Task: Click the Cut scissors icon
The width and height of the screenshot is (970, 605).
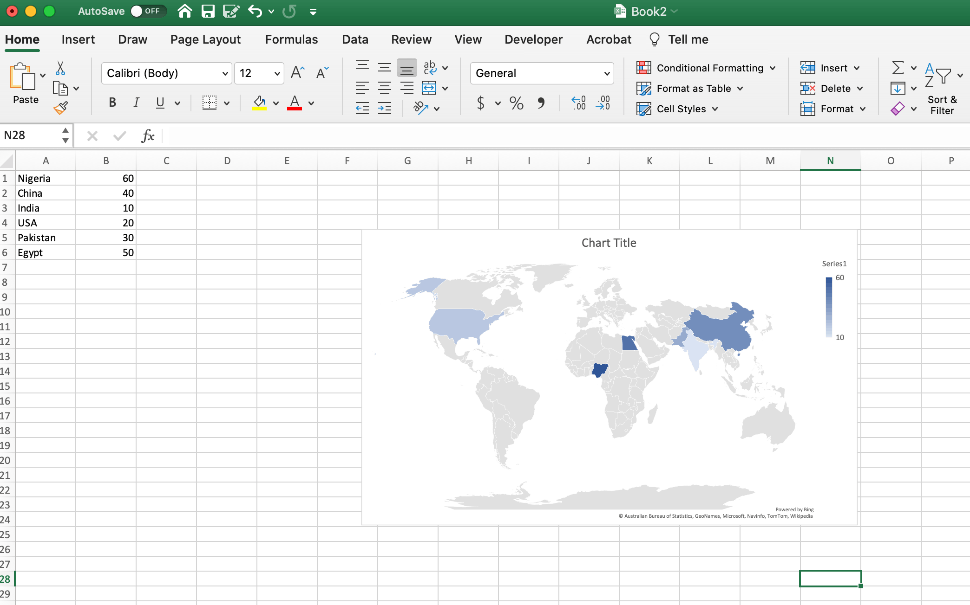Action: pos(60,68)
